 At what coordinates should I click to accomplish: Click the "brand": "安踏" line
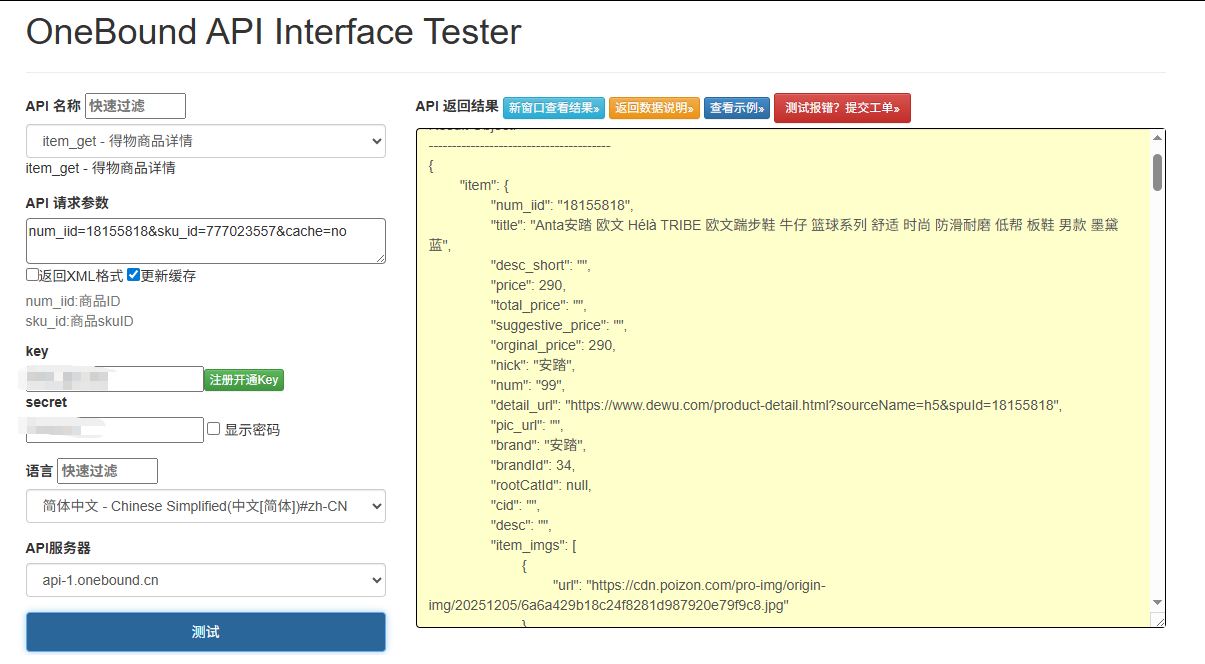[539, 445]
